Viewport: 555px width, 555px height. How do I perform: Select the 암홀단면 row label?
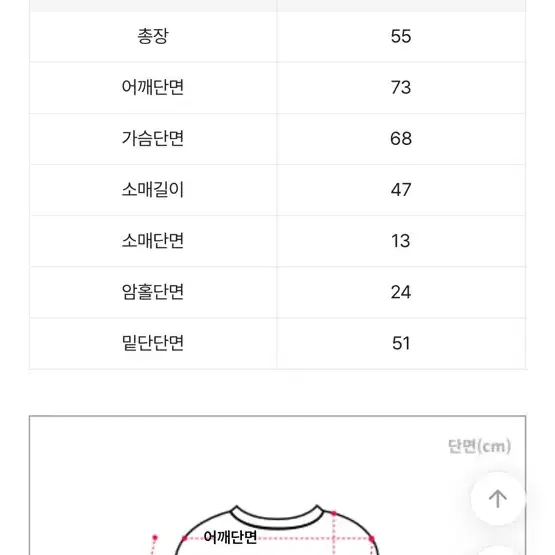pyautogui.click(x=153, y=292)
